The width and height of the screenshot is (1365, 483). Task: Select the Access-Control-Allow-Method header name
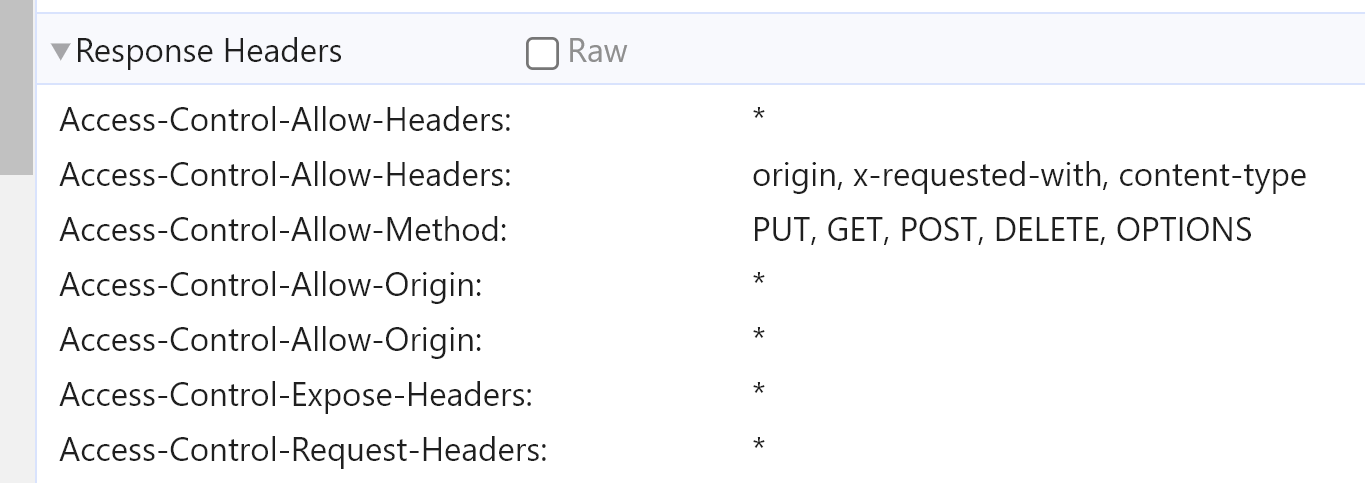[283, 230]
